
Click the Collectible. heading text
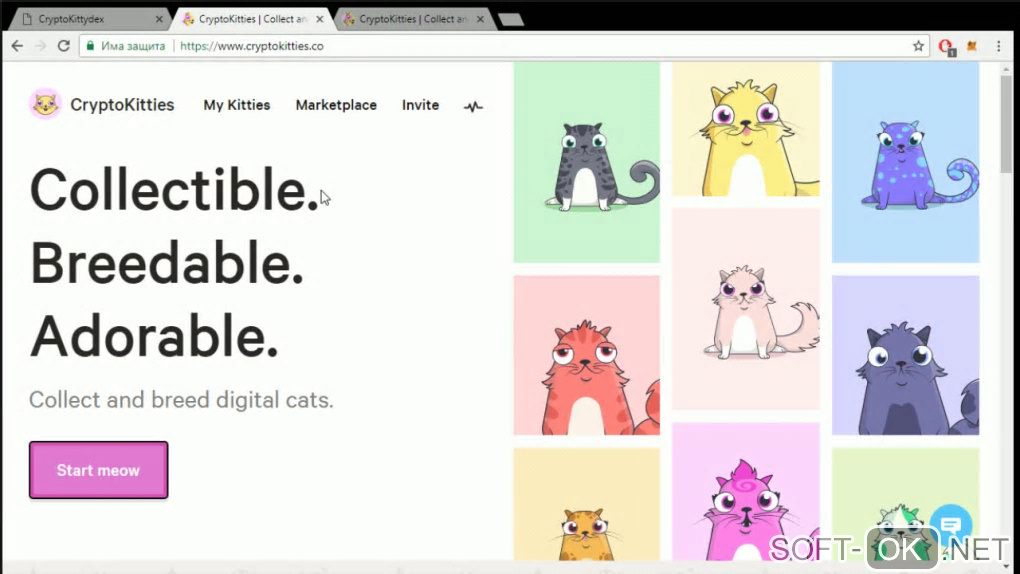[x=174, y=190]
